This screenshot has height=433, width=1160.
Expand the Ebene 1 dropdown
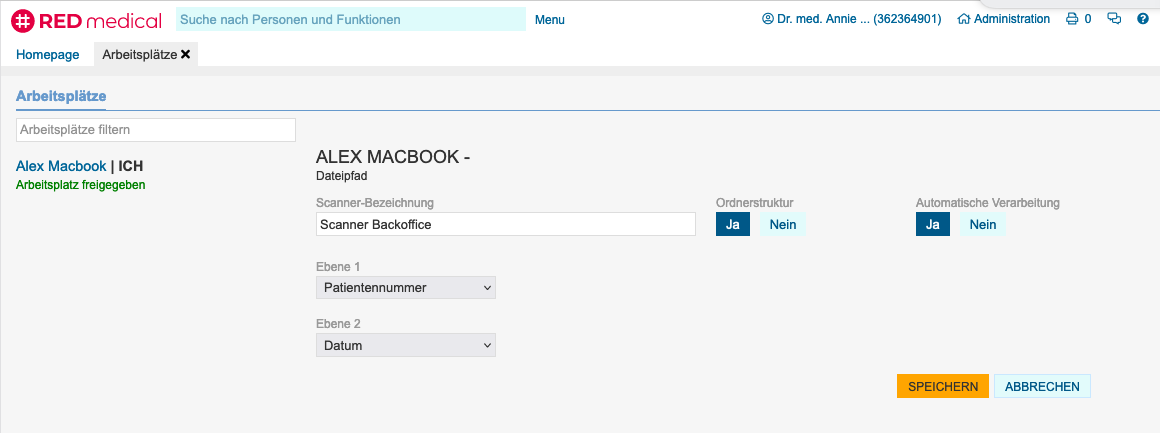[405, 288]
